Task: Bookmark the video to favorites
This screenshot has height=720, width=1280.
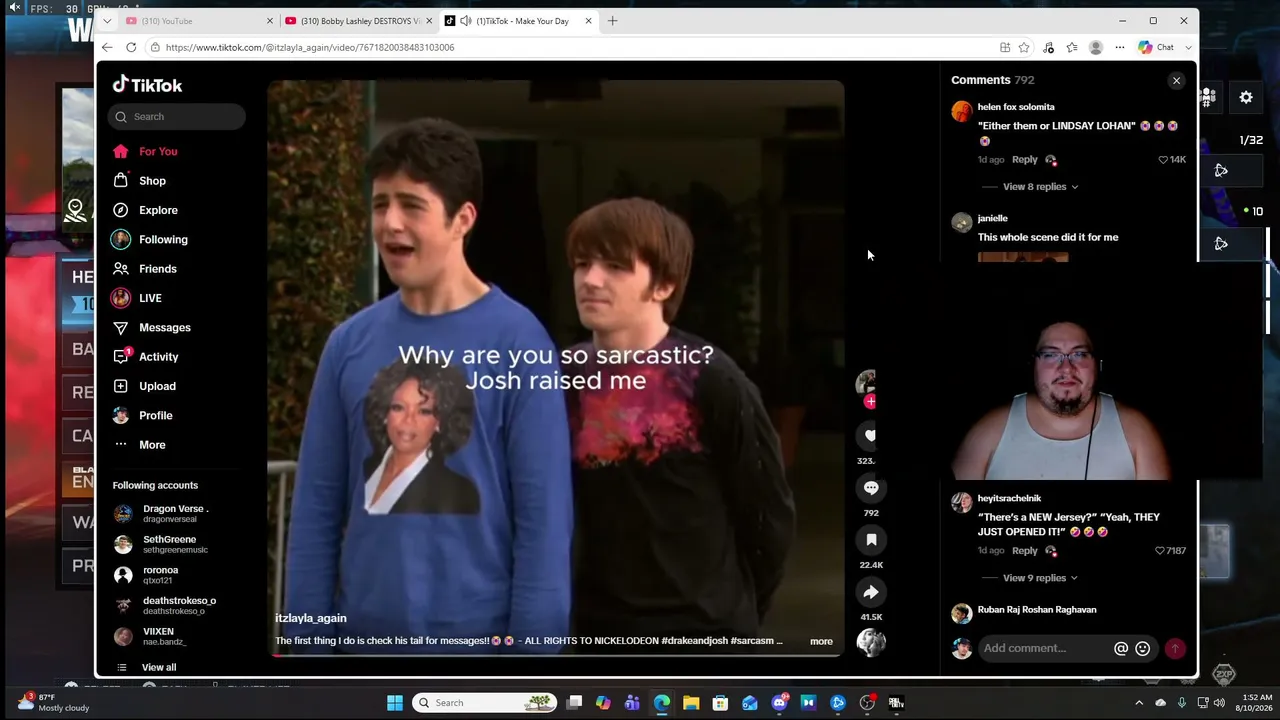Action: pos(871,540)
